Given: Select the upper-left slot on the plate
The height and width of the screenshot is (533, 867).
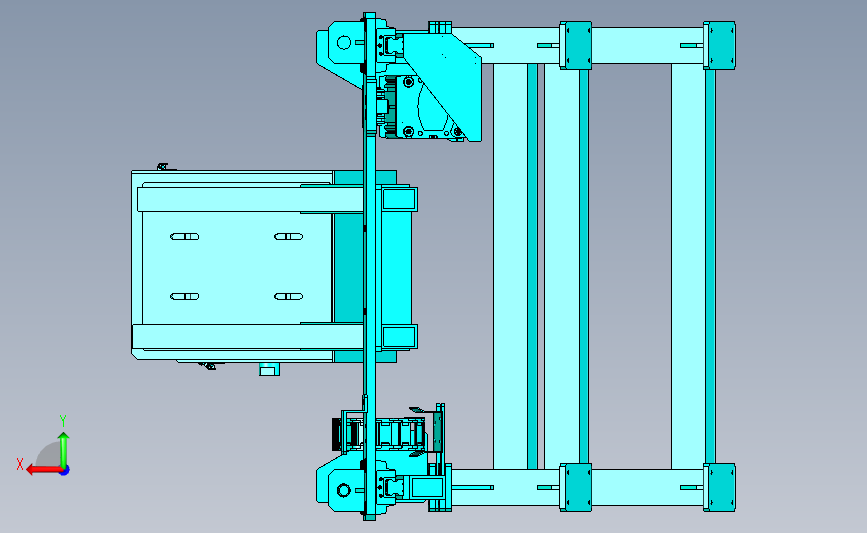Looking at the screenshot, I should 185,237.
